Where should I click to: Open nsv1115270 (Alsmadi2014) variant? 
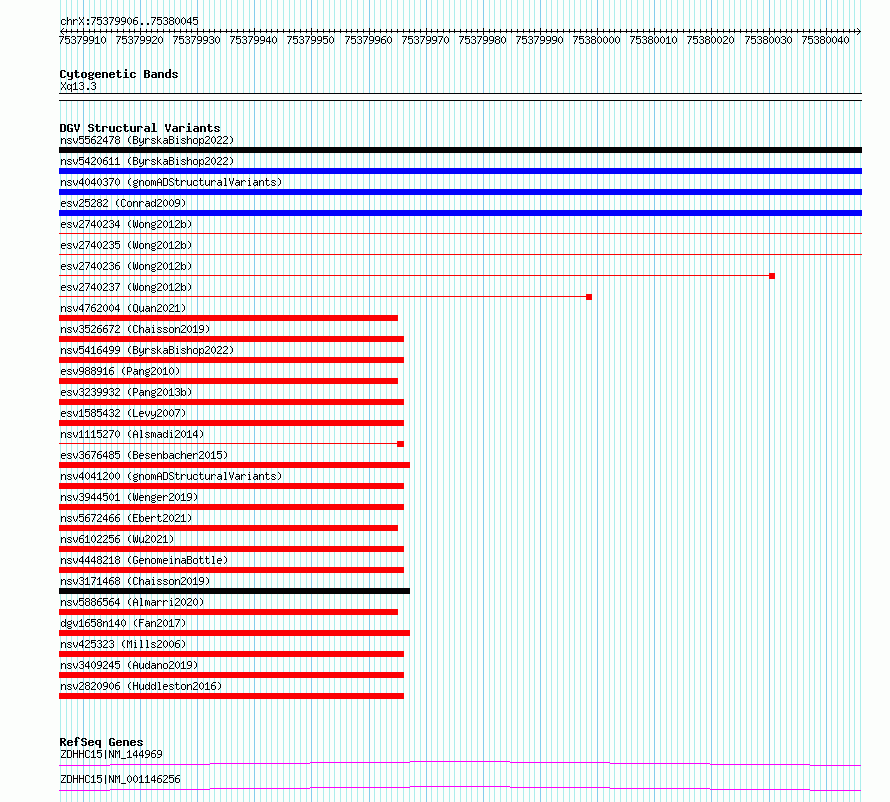coord(132,434)
